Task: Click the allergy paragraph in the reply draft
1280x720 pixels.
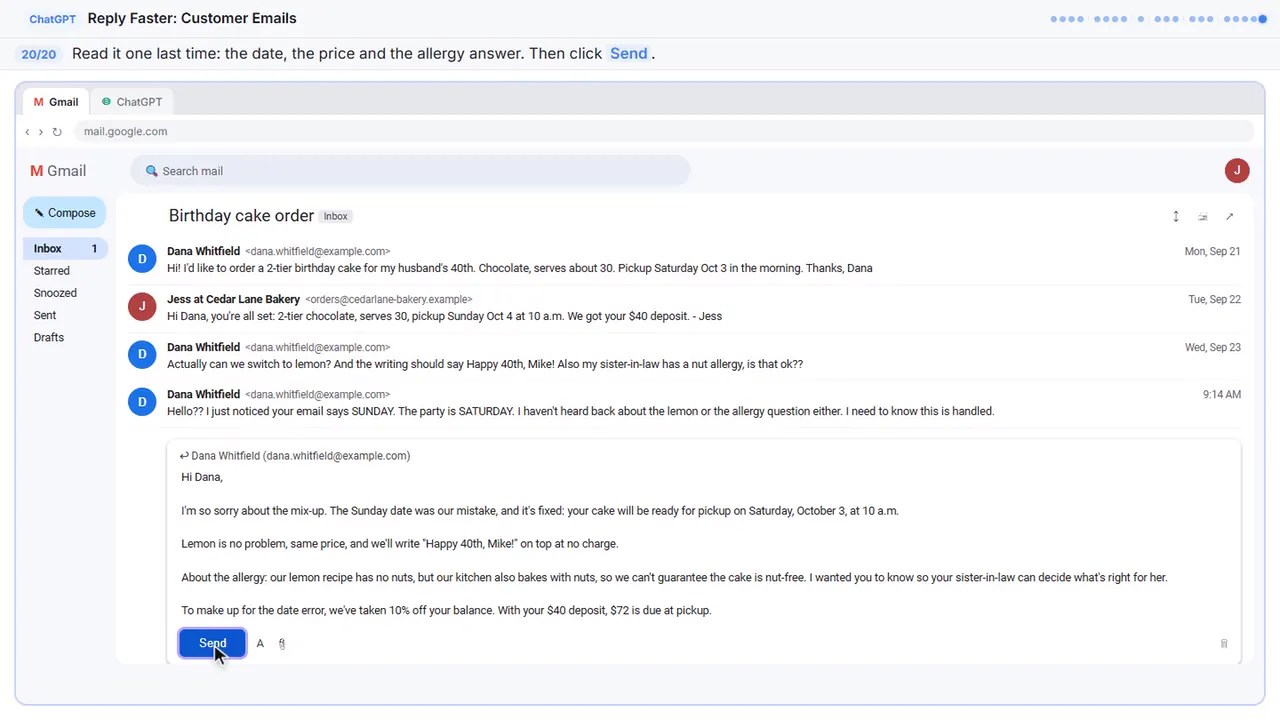Action: coord(674,578)
